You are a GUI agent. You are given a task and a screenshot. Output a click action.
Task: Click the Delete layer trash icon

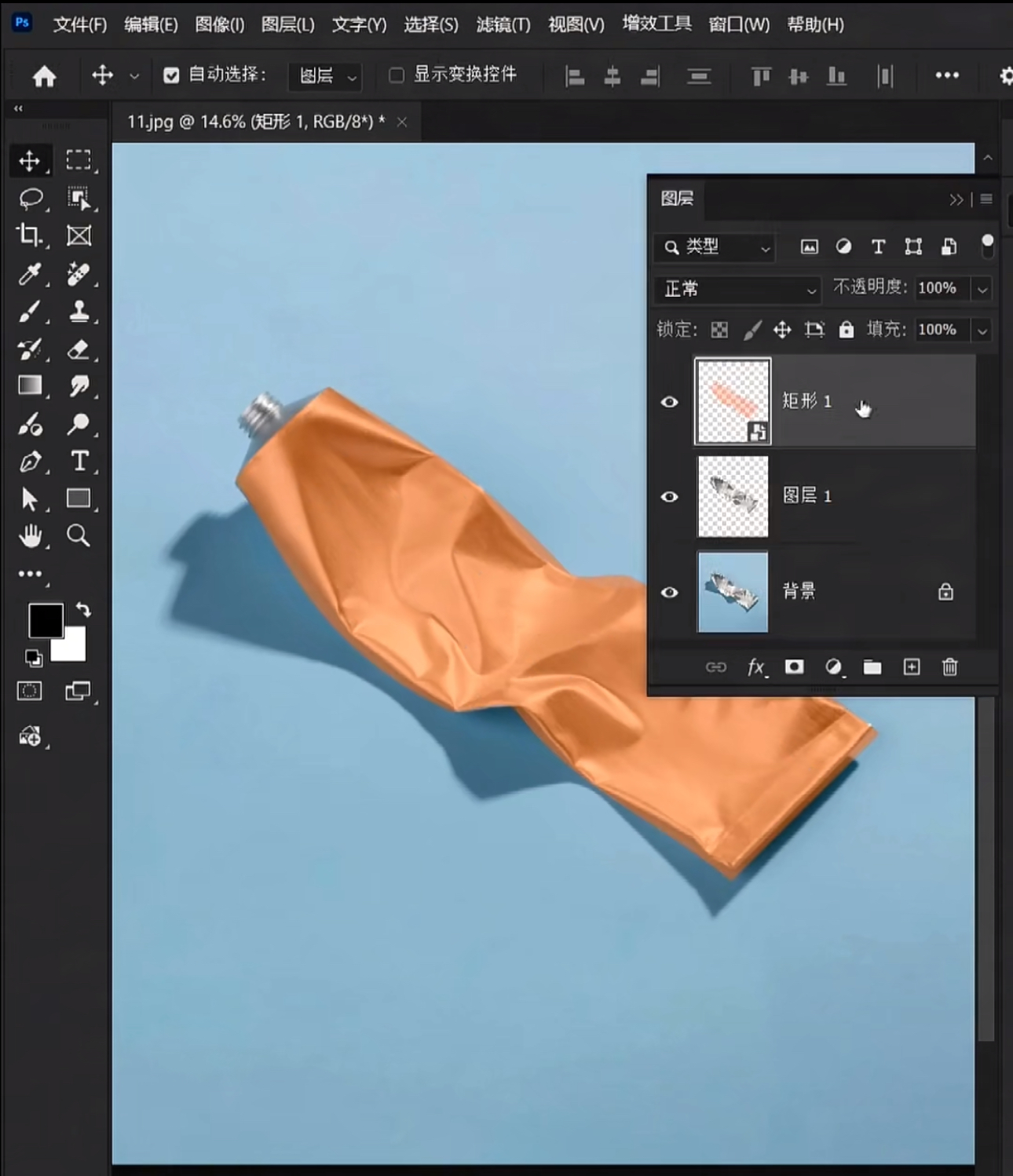pos(949,667)
